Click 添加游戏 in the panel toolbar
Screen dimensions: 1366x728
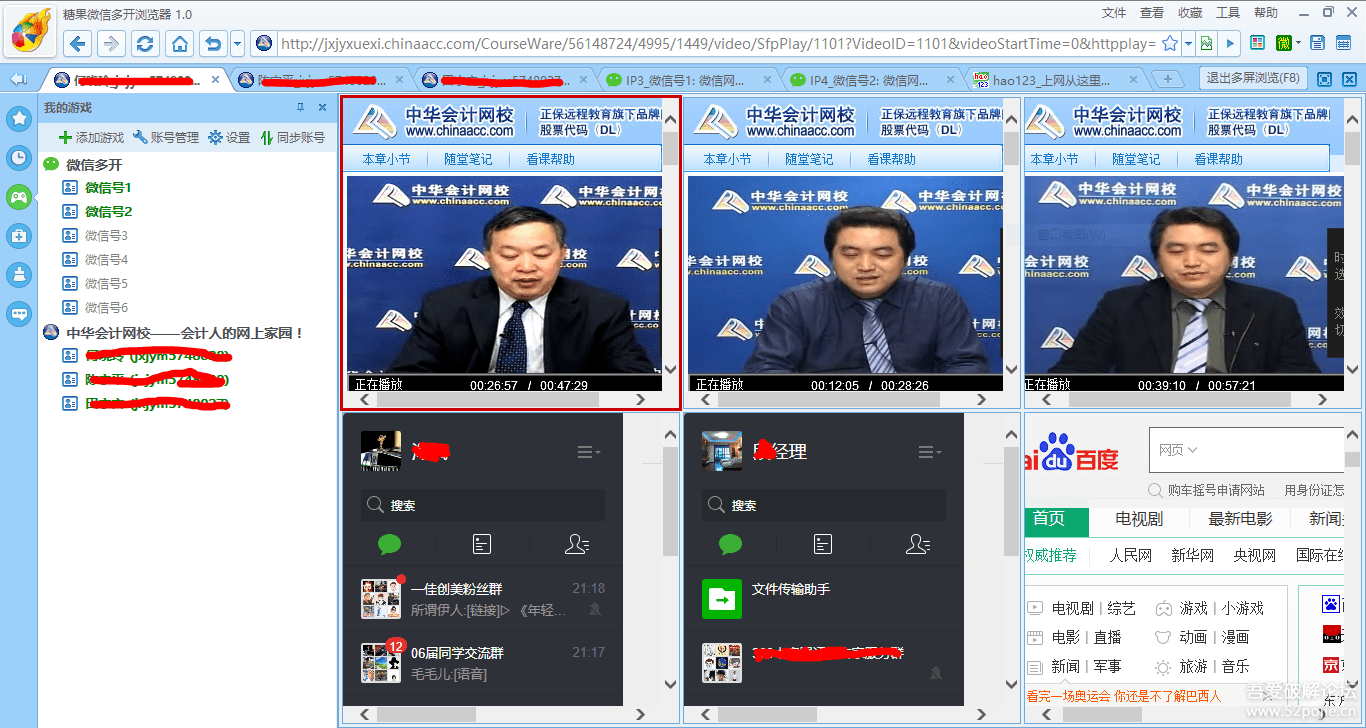point(91,137)
